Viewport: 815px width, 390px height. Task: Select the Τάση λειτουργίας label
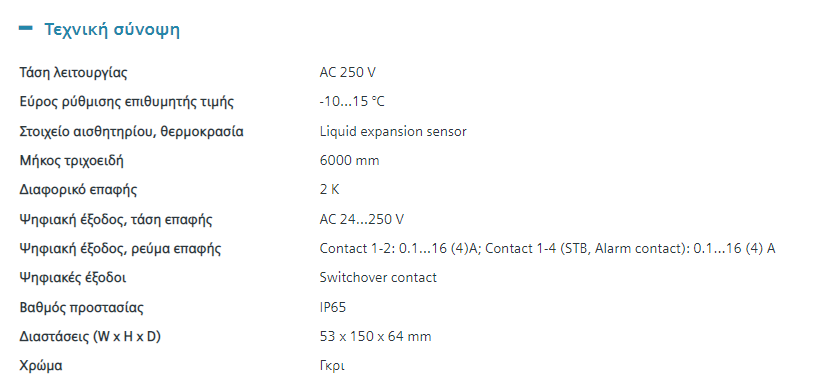(x=73, y=72)
